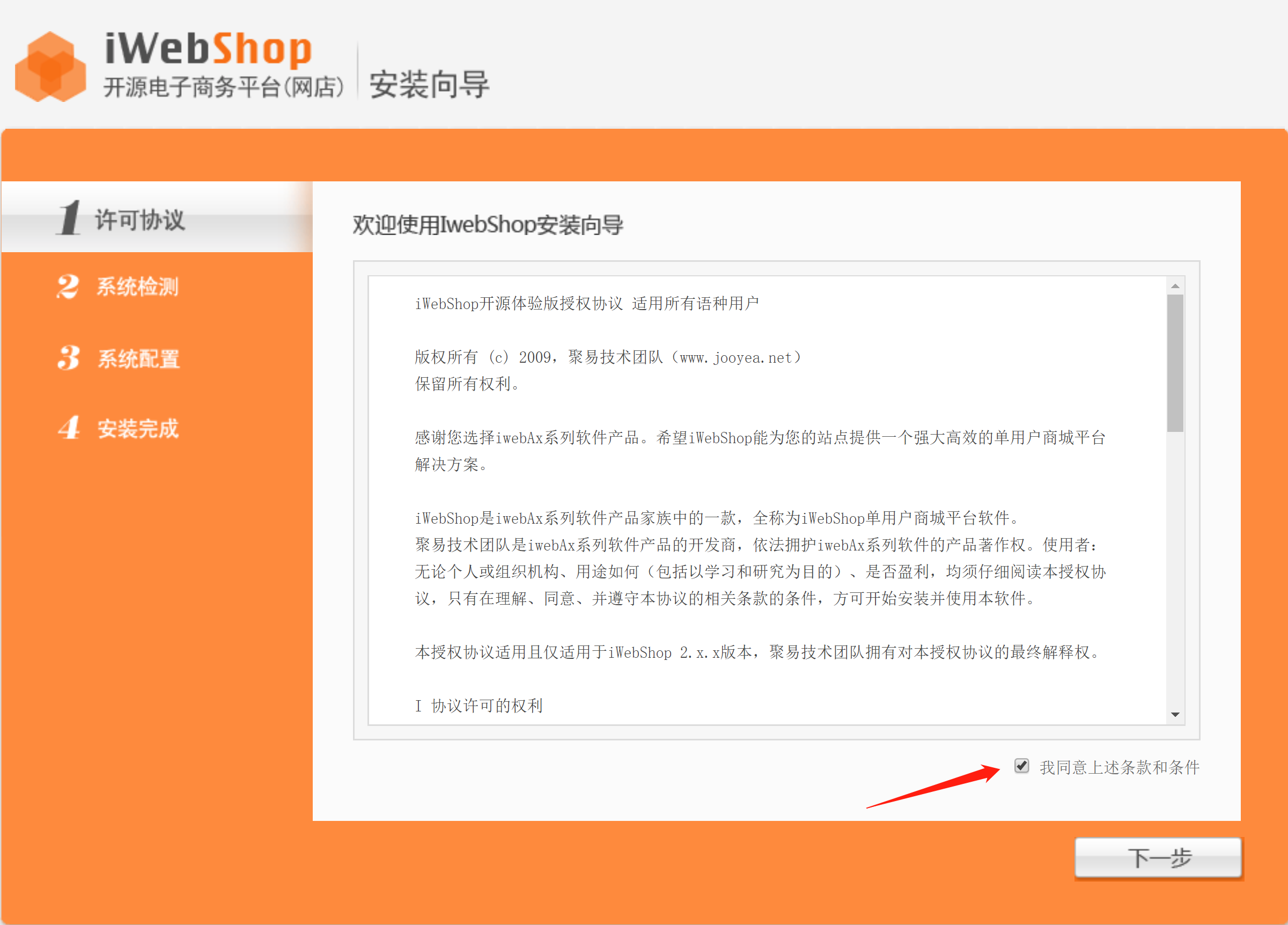The height and width of the screenshot is (925, 1288).
Task: Click the 本授权协议适用且仅适用于iWebShop 2.x.x版本 line
Action: 758,652
